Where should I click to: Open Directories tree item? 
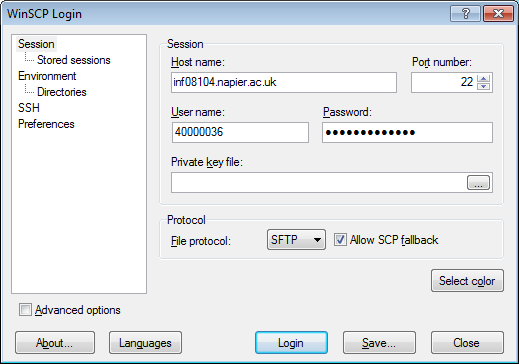coord(62,92)
